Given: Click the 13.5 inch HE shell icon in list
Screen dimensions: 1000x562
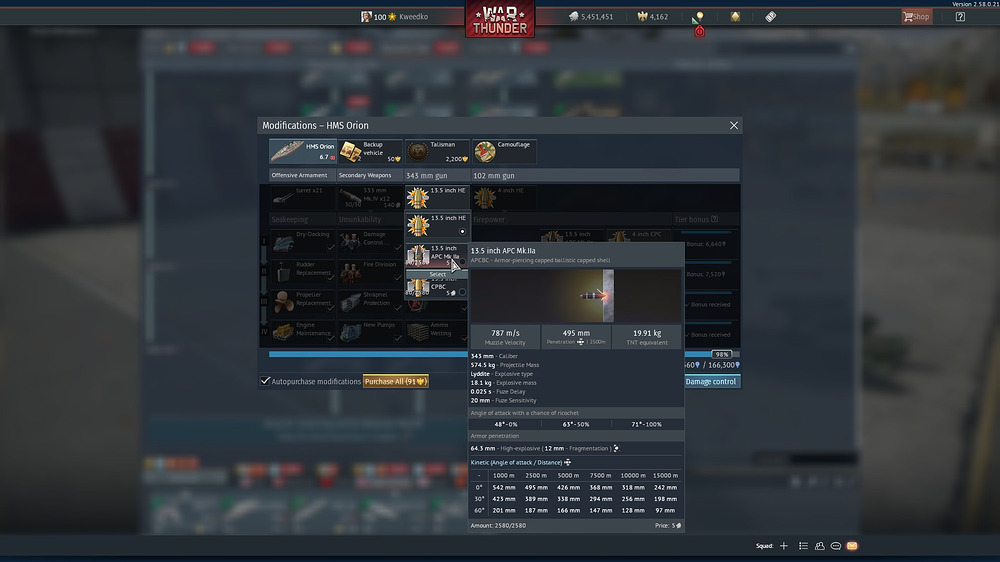Looking at the screenshot, I should click(x=418, y=225).
